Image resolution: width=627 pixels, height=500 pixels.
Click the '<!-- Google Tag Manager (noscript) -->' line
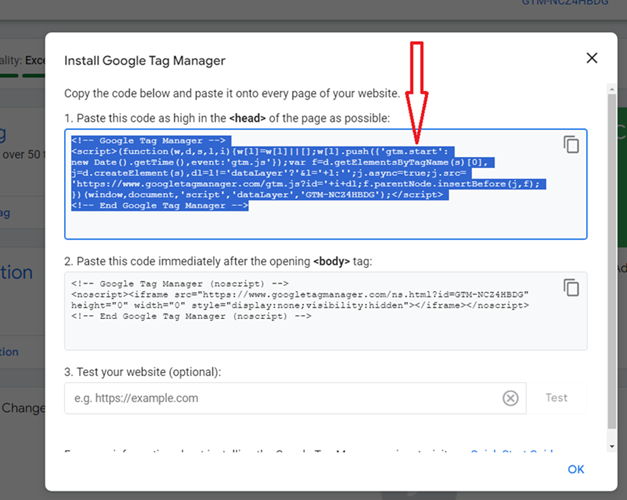(180, 284)
